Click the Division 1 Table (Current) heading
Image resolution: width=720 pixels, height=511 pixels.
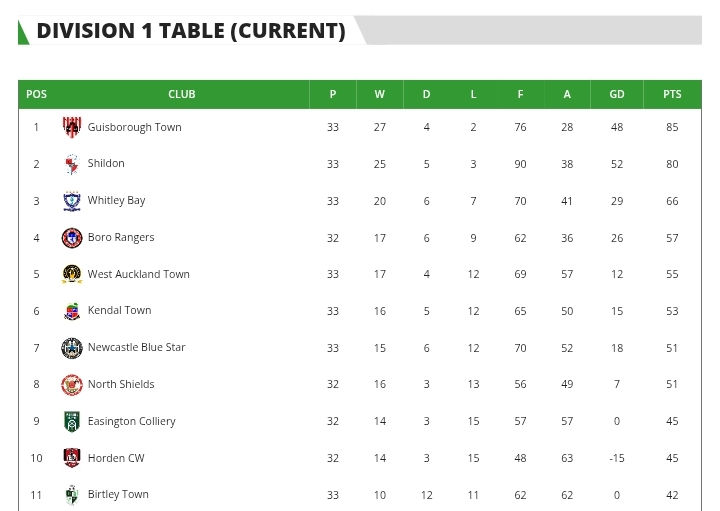tap(190, 31)
